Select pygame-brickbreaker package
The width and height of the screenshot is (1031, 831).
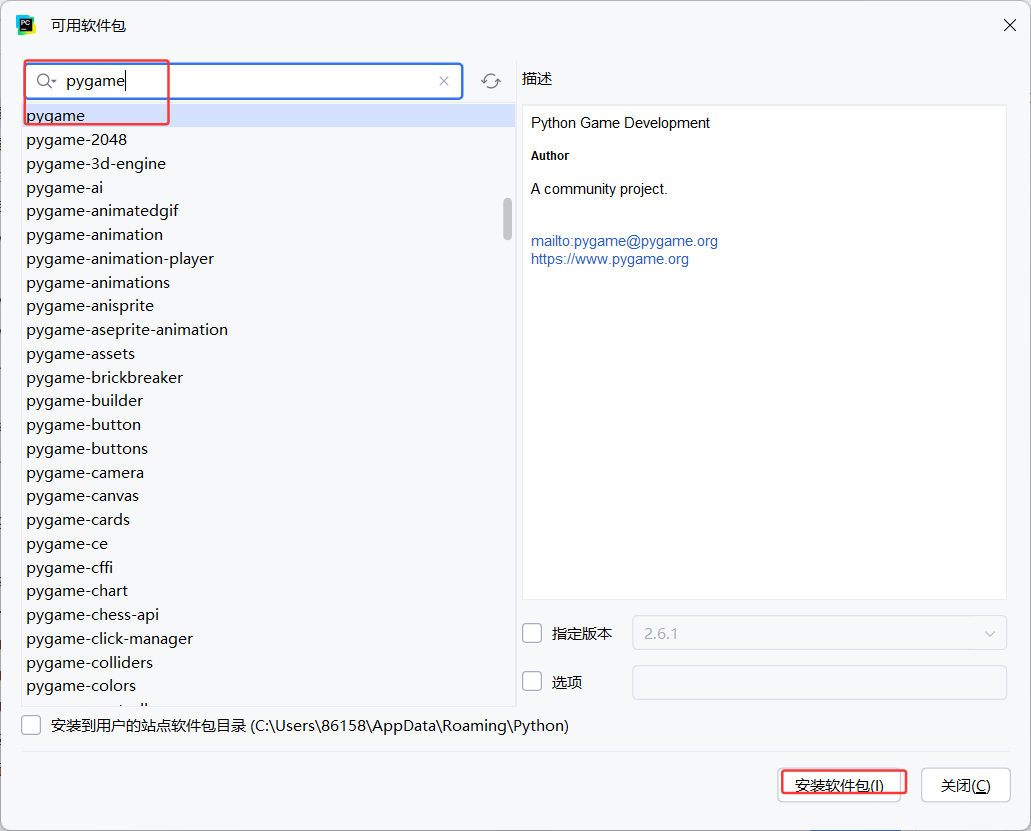[x=268, y=377]
